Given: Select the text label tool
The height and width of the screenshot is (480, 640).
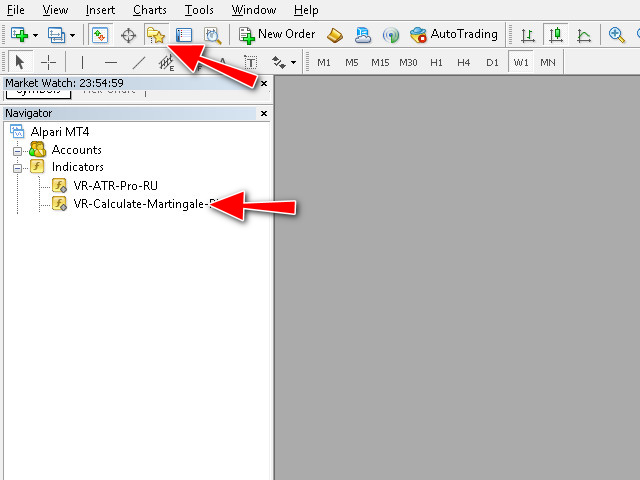Looking at the screenshot, I should (x=251, y=62).
